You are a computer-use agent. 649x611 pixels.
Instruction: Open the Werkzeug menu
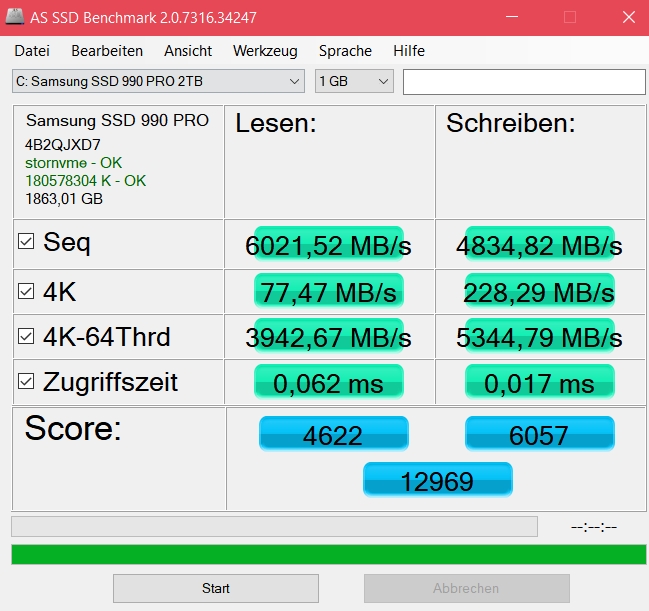coord(265,51)
